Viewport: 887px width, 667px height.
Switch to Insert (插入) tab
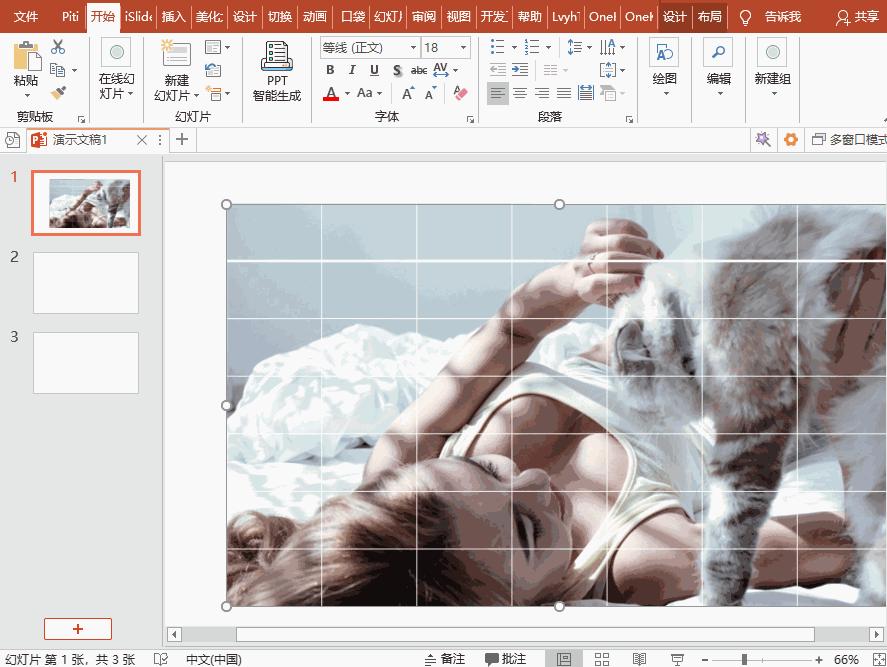(173, 17)
